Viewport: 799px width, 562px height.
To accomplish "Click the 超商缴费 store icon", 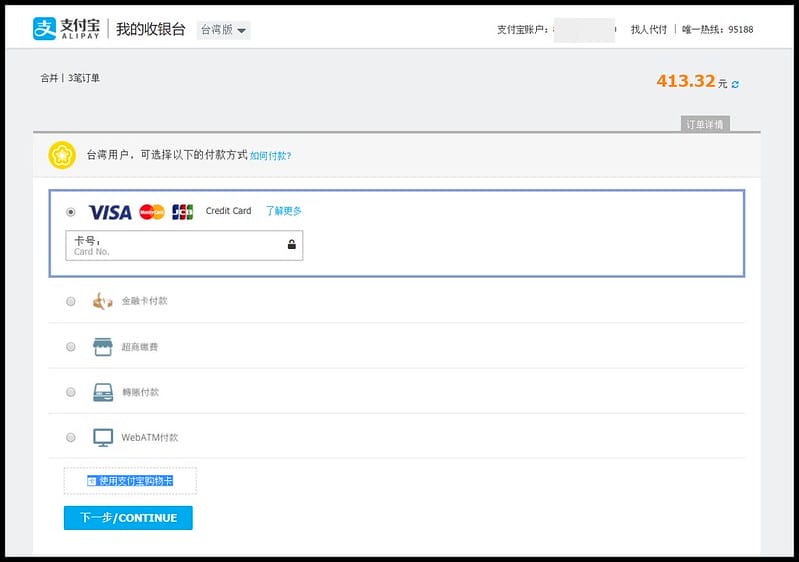I will (x=102, y=346).
